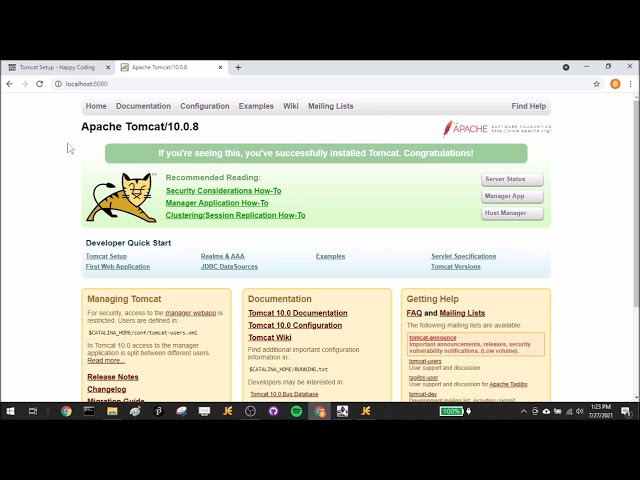The image size is (640, 480).
Task: Open the tomcat-announce mailing list link
Action: (433, 338)
